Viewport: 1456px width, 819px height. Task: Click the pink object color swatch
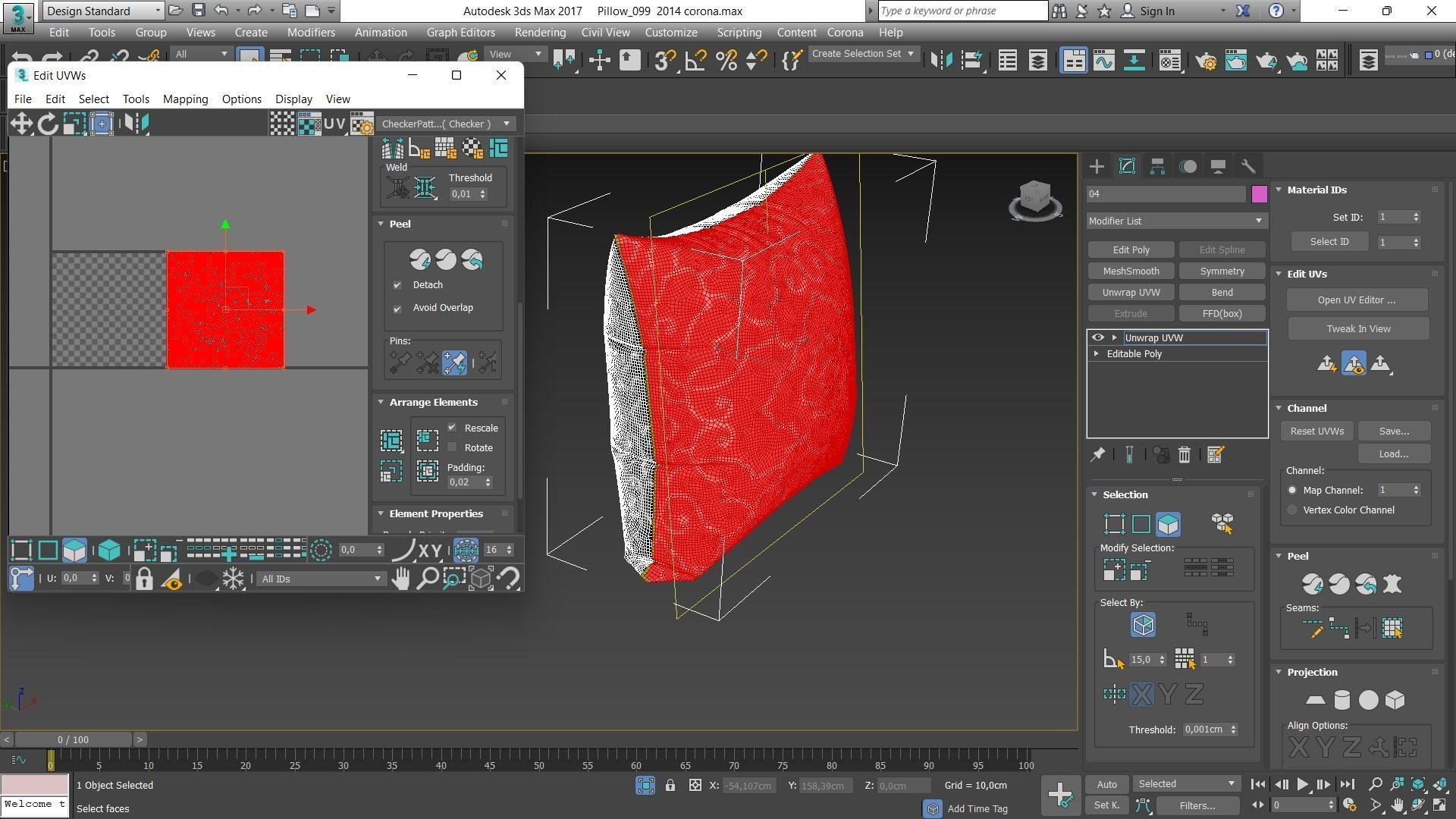click(1259, 194)
